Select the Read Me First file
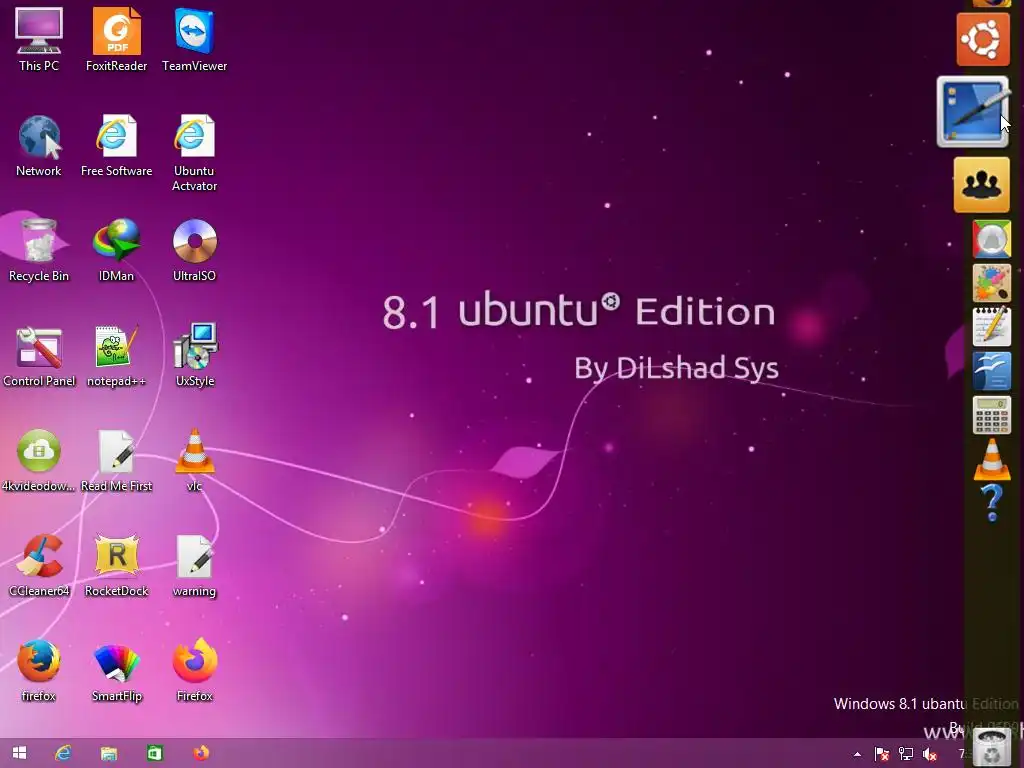This screenshot has width=1024, height=768. tap(116, 460)
